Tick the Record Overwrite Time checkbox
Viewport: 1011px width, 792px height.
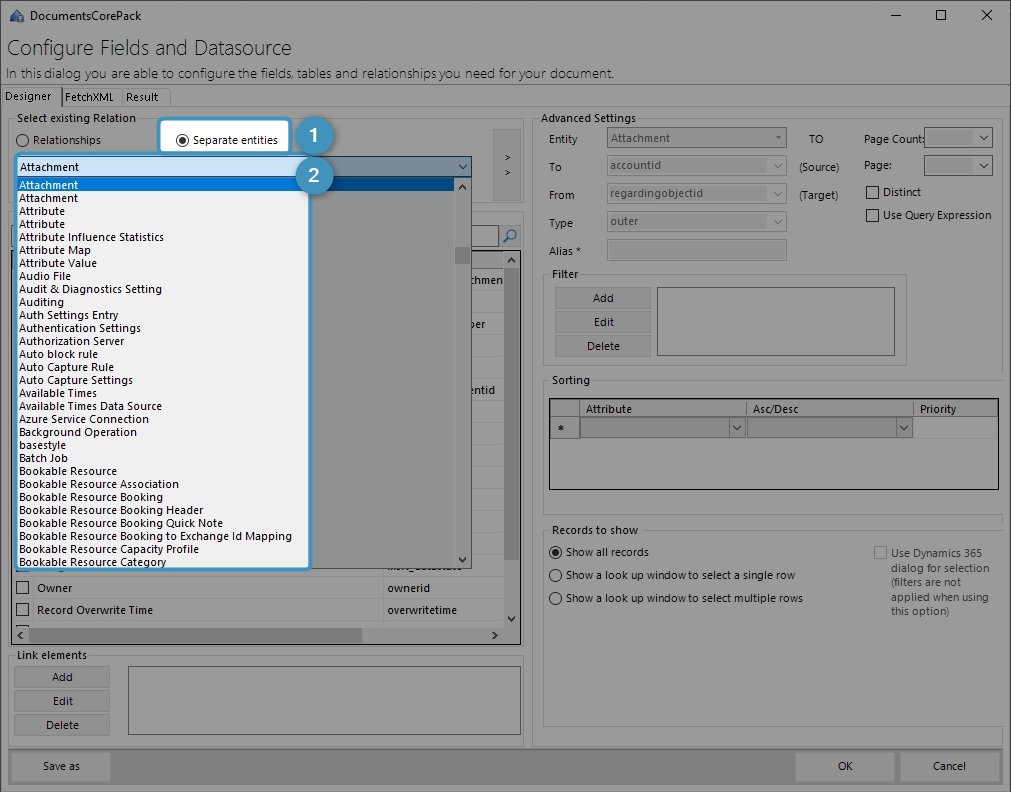(x=23, y=609)
